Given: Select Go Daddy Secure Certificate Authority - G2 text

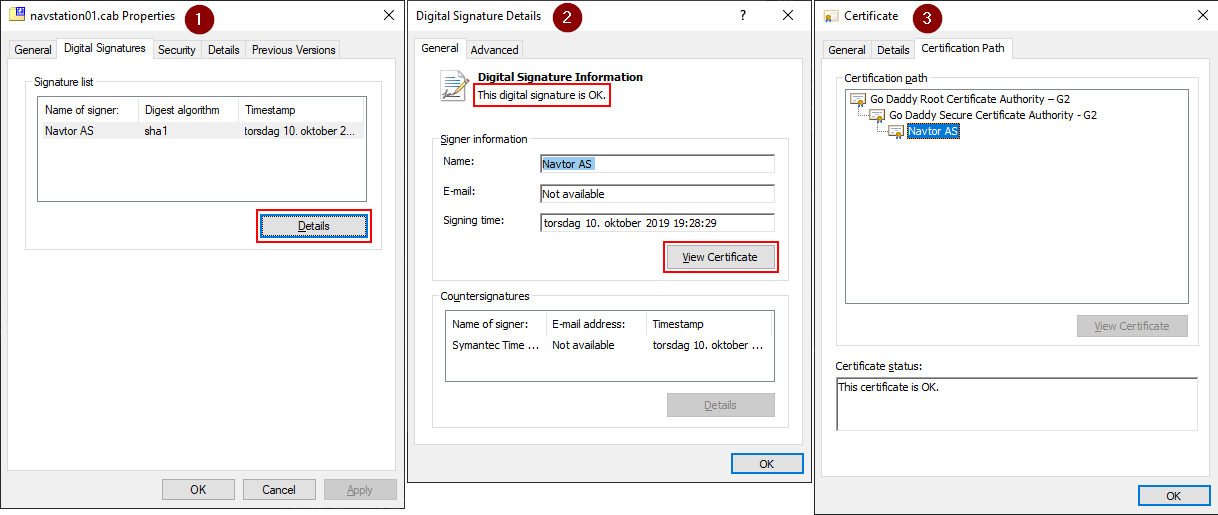Looking at the screenshot, I should [x=993, y=115].
